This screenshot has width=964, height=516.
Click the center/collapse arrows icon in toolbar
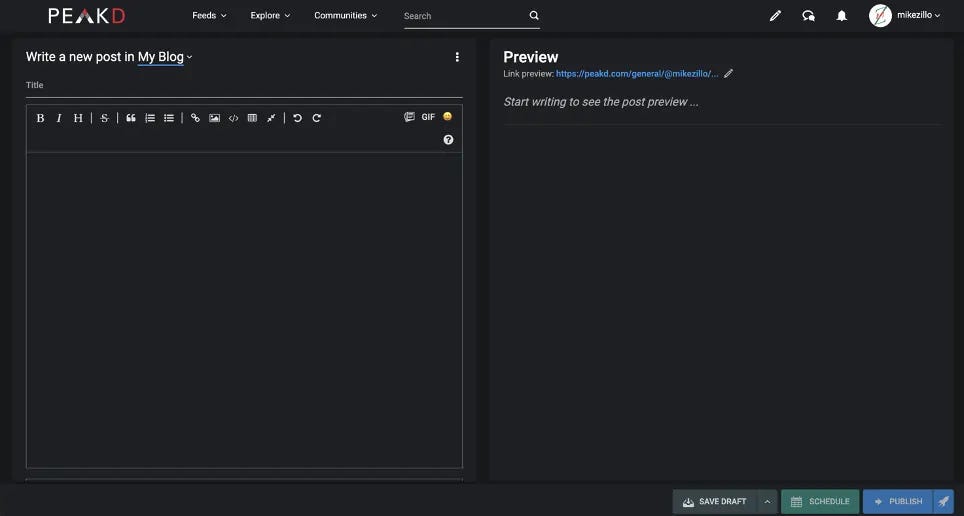(x=271, y=118)
